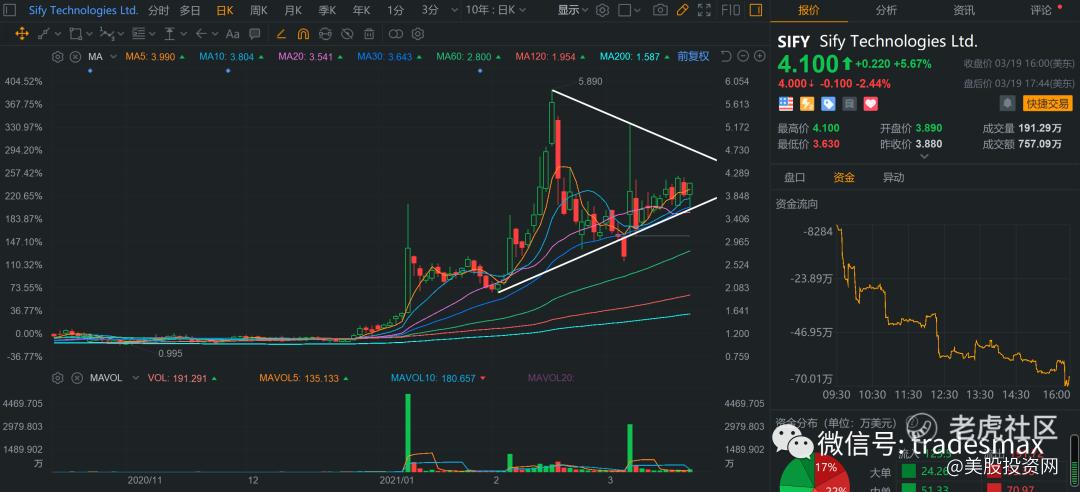Remove the MAVOL indicator with X icon
The image size is (1080, 492).
pos(76,378)
